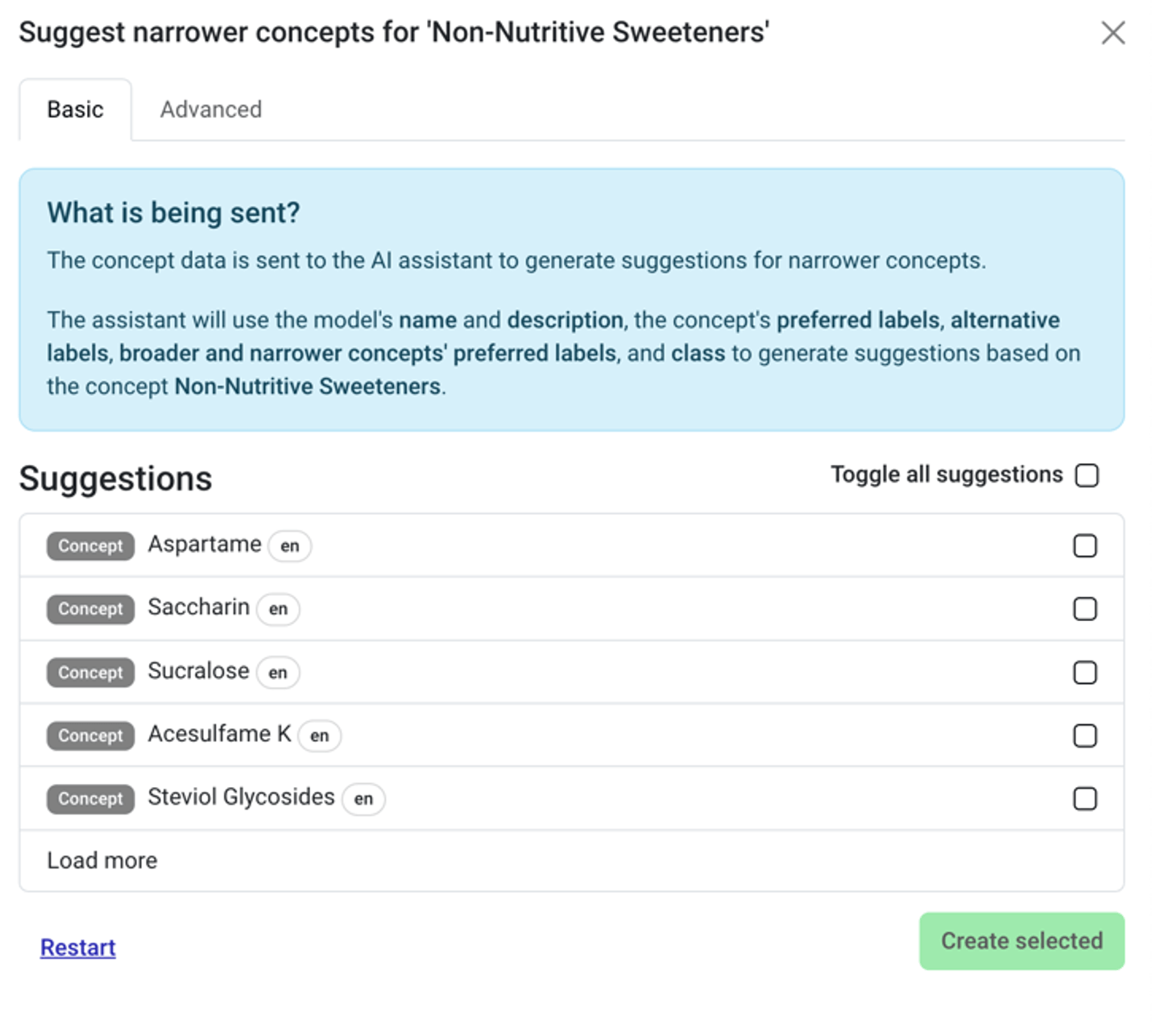Image resolution: width=1152 pixels, height=1036 pixels.
Task: Click the Concept badge next to Sucralose
Action: tap(89, 673)
